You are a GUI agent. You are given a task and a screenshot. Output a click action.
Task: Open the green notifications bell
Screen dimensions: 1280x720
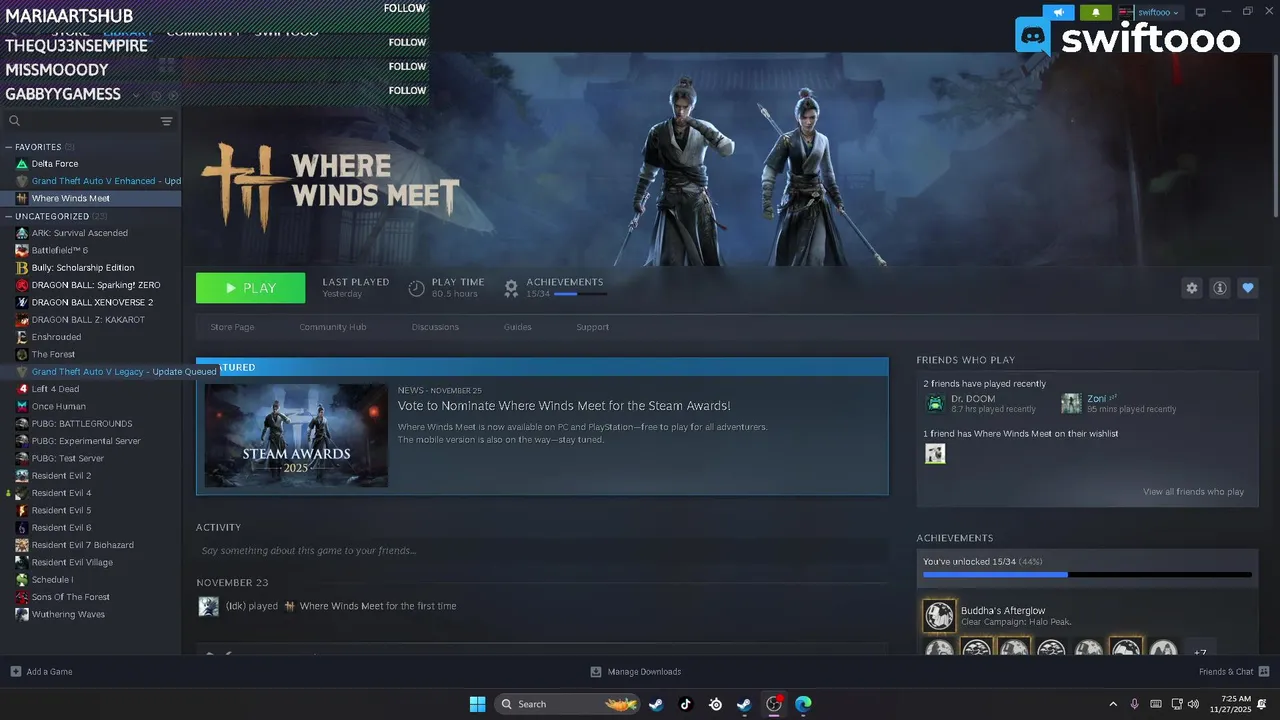click(1096, 12)
